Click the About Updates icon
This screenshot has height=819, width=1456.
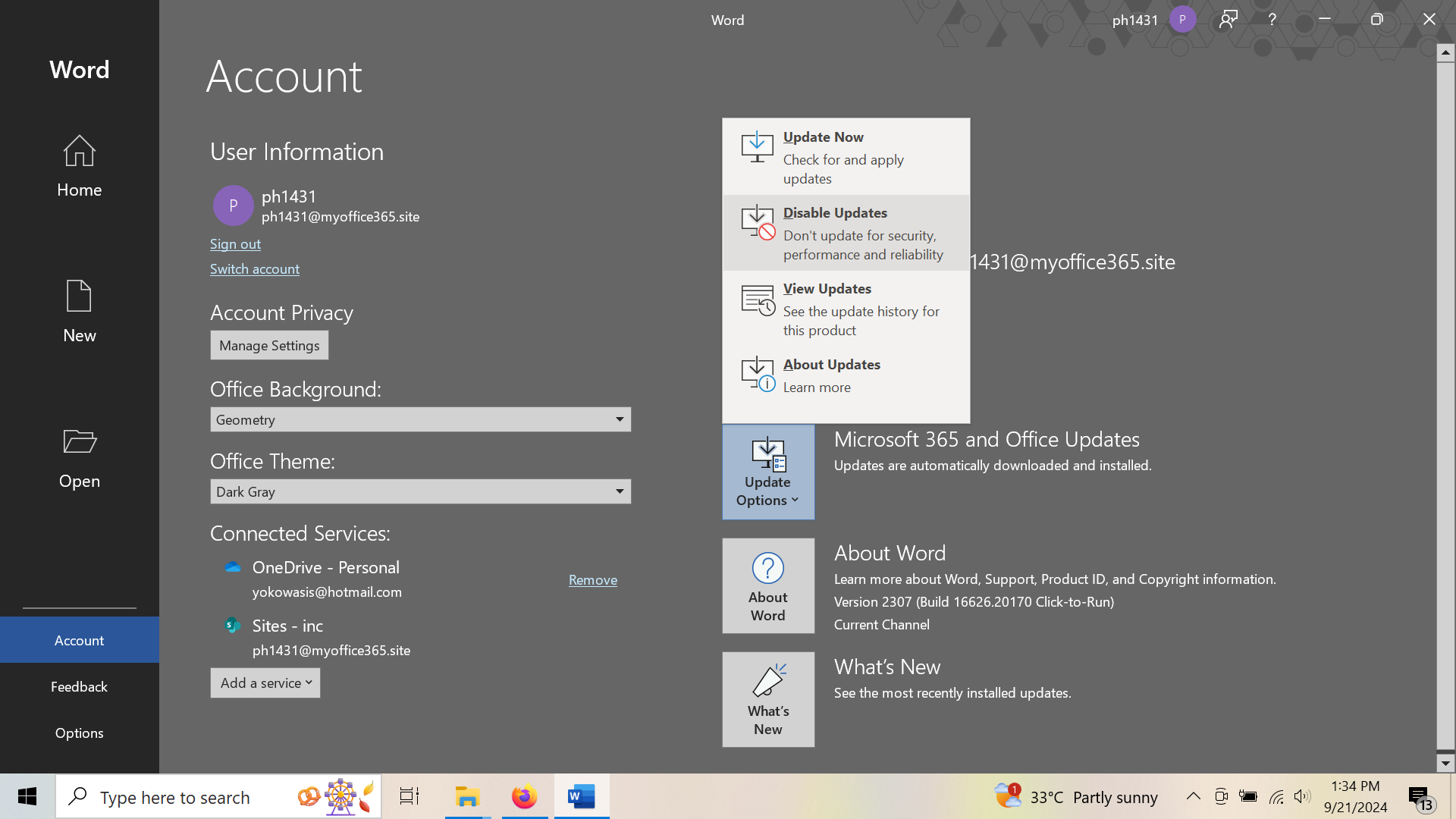coord(757,375)
